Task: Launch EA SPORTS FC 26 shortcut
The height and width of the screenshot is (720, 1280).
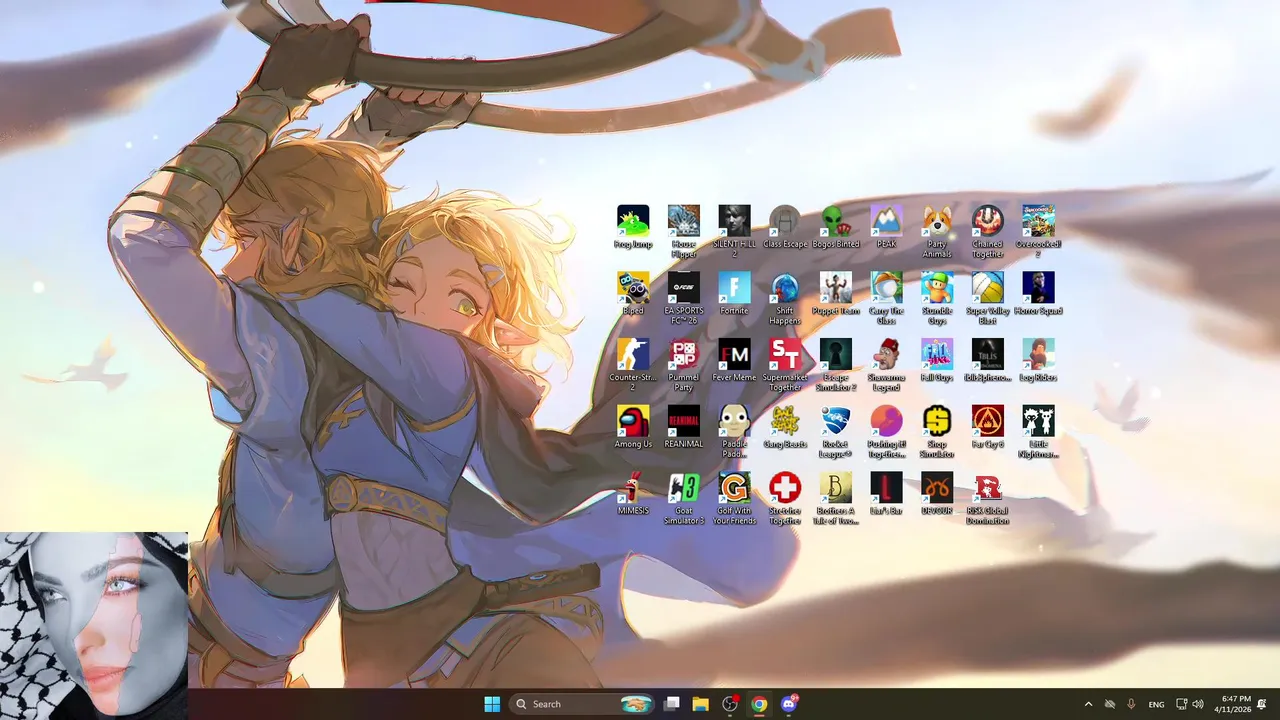Action: 684,299
